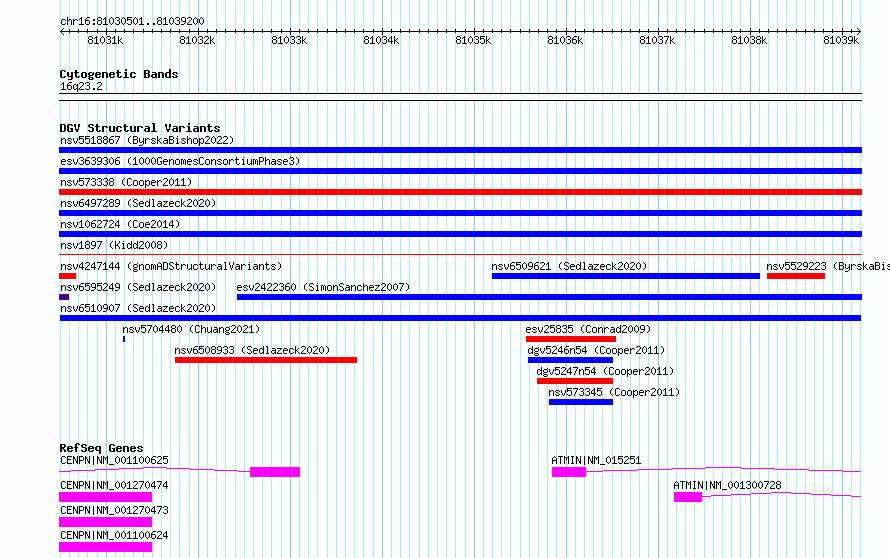Open the nsv6497289 (Sedlazeck2020) label

(138, 203)
